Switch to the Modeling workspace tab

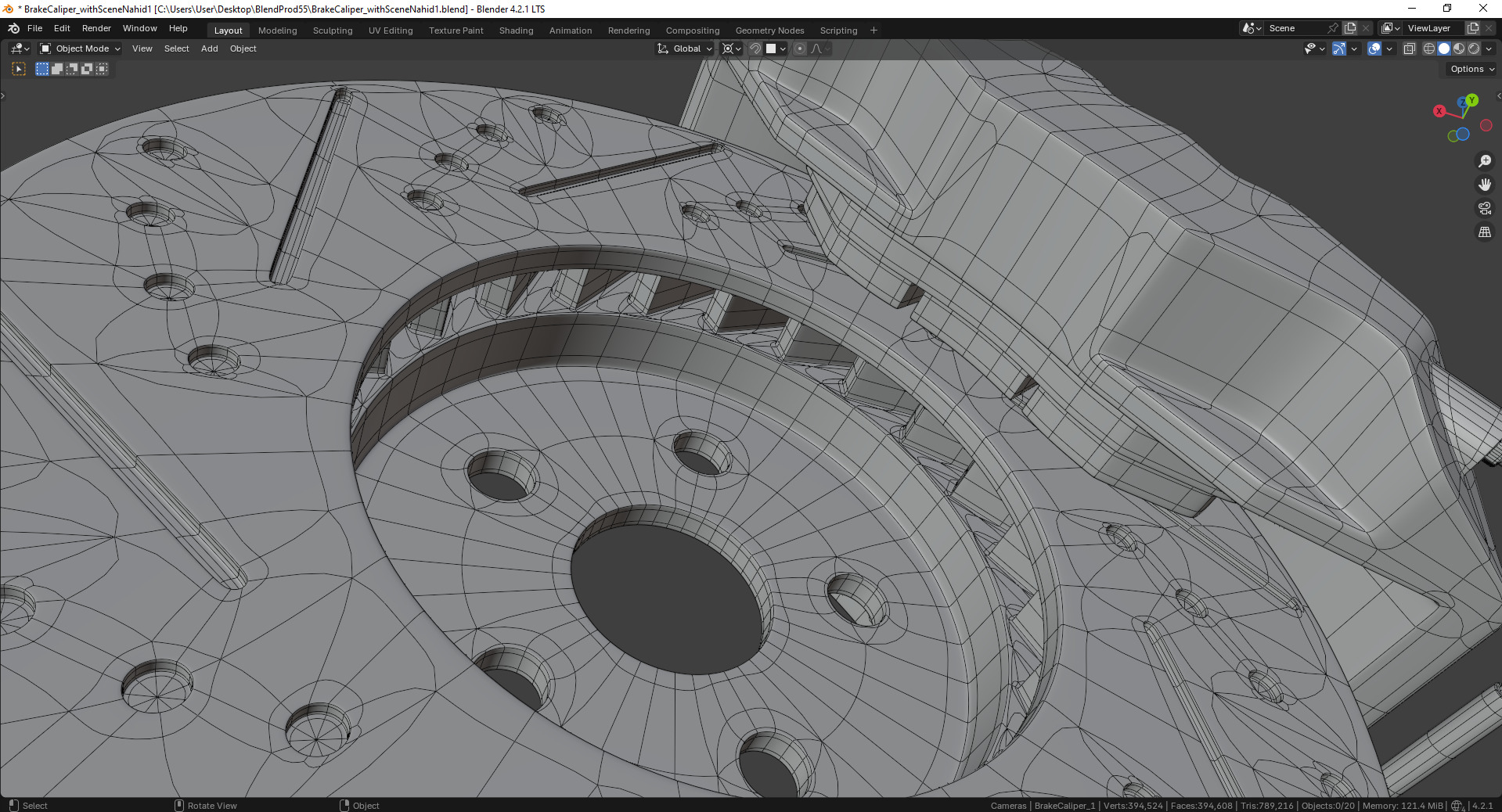278,31
